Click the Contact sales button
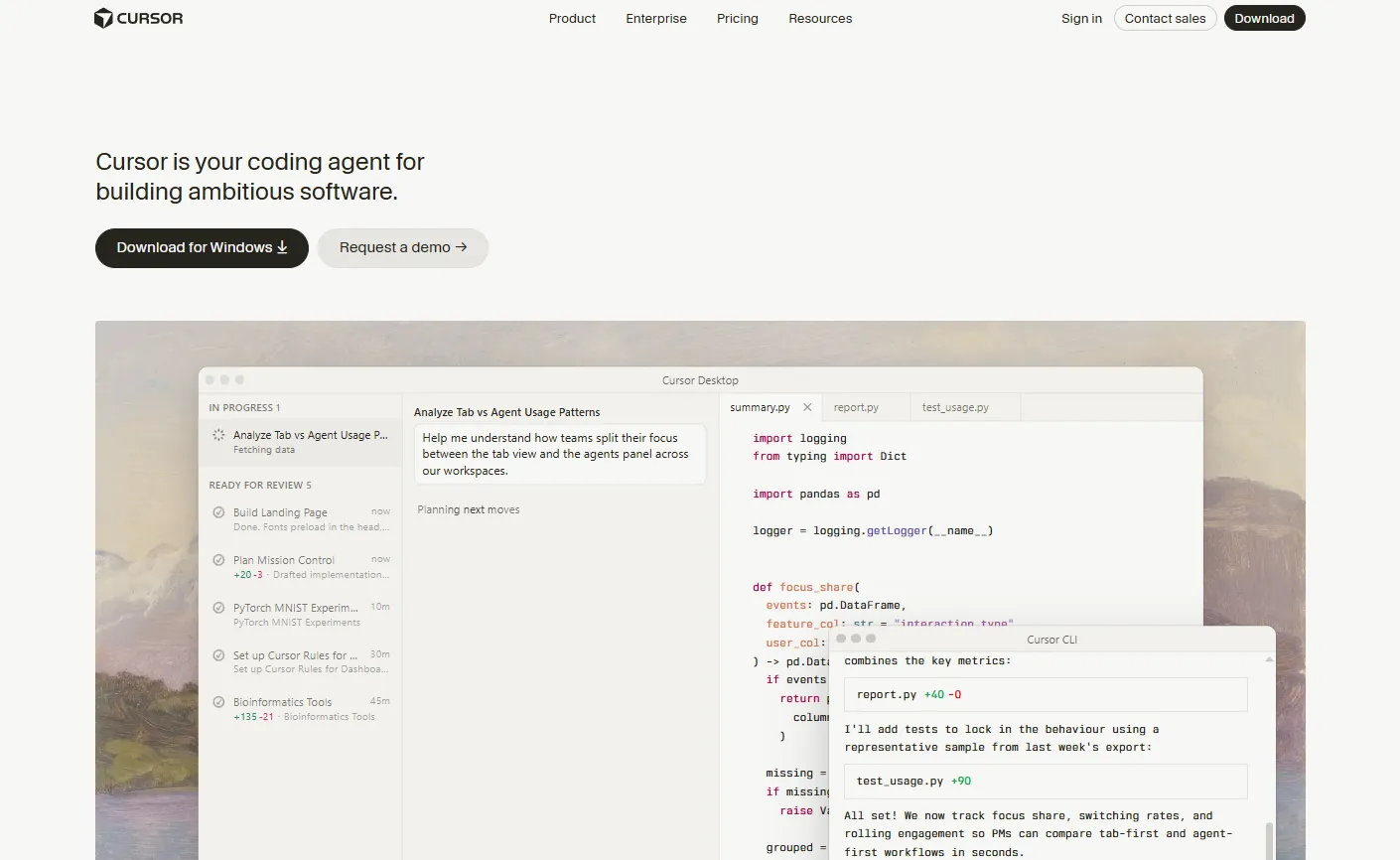Viewport: 1400px width, 860px height. click(x=1166, y=18)
